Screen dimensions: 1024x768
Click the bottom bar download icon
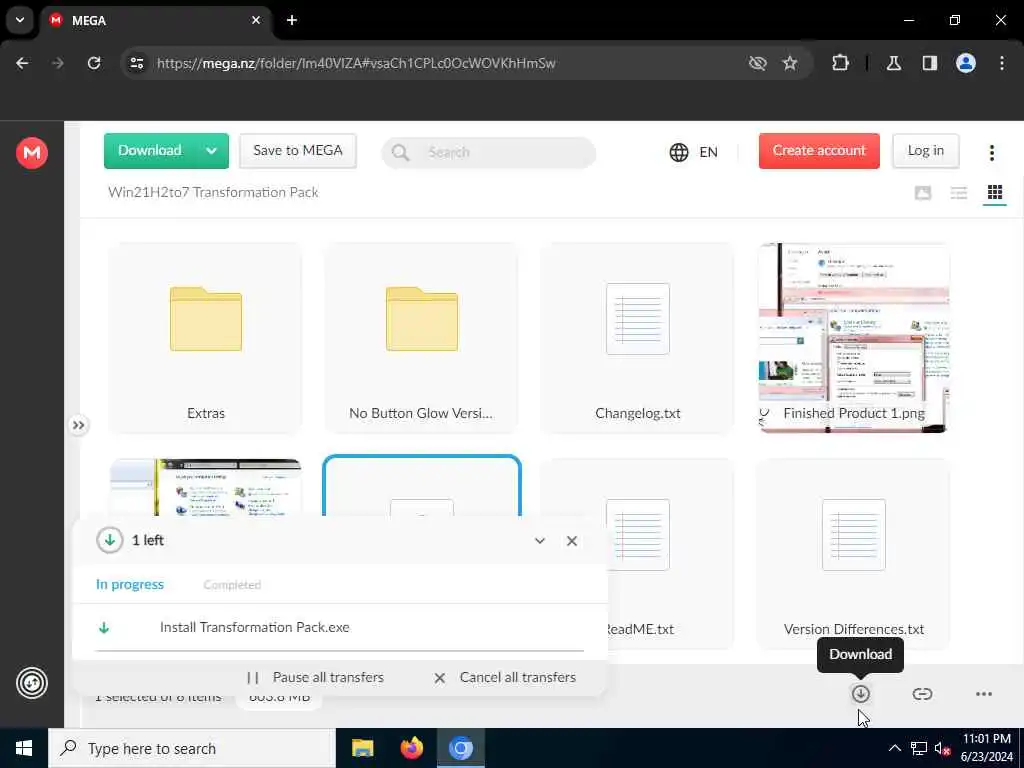tap(861, 694)
